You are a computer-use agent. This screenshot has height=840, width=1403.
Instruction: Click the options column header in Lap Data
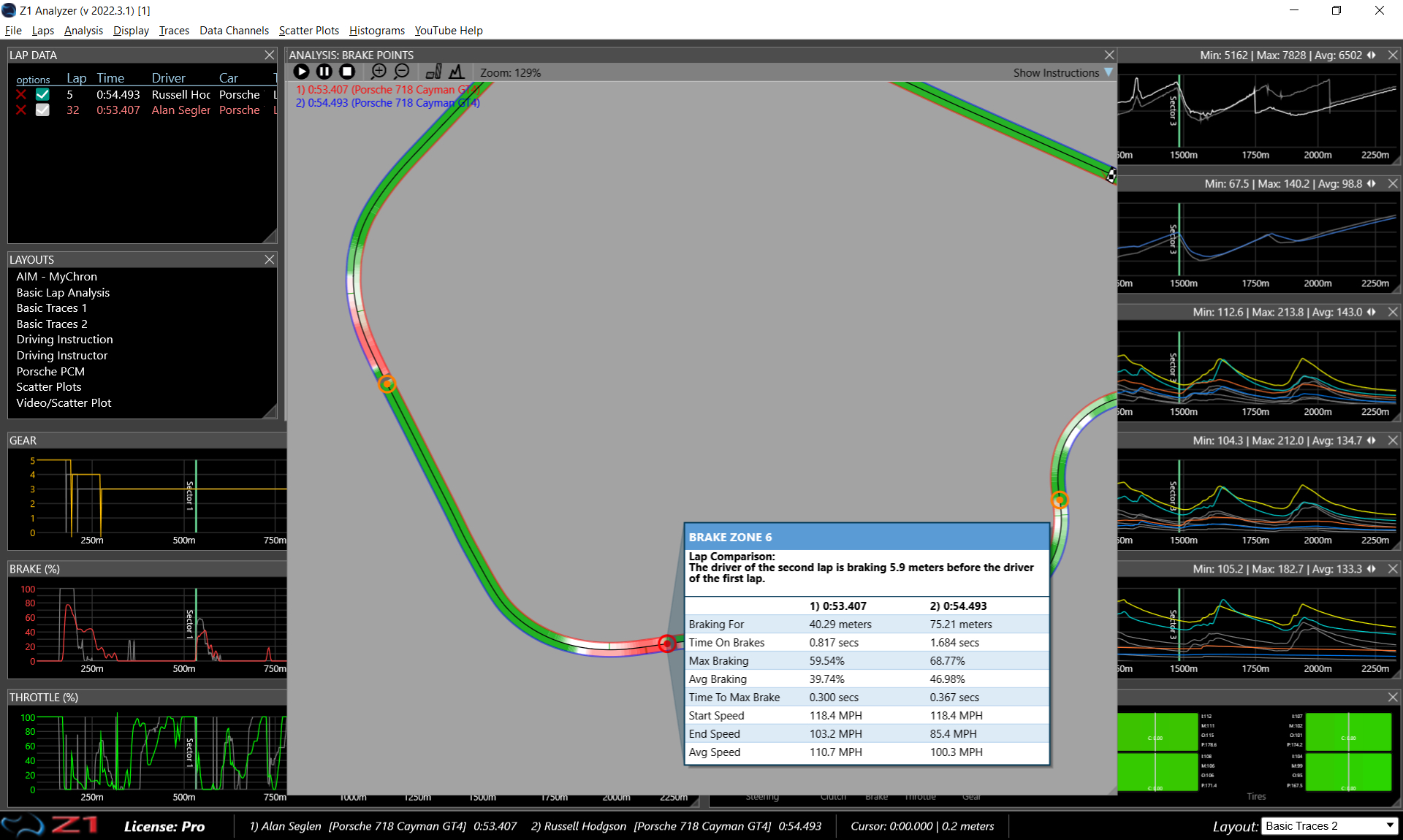[x=33, y=80]
